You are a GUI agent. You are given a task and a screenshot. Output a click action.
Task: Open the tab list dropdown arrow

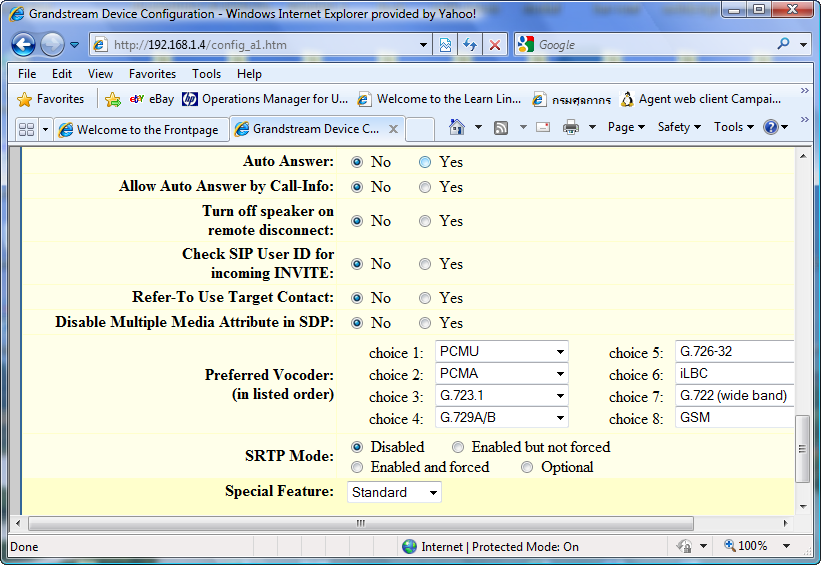tap(45, 129)
